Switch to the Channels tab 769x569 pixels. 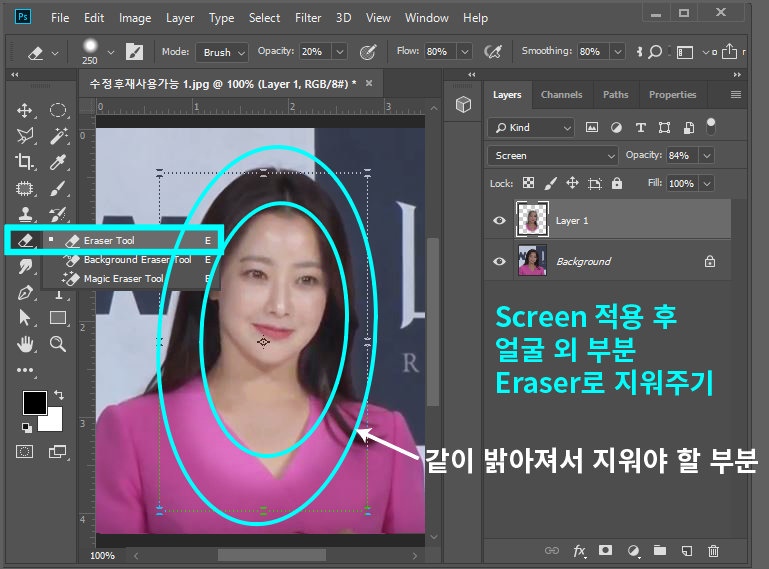tap(562, 95)
